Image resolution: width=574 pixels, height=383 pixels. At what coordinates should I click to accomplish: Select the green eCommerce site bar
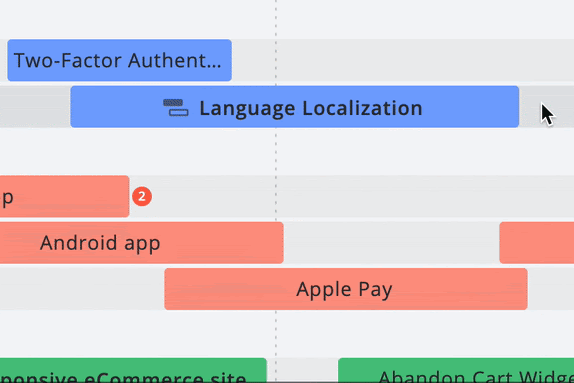133,371
